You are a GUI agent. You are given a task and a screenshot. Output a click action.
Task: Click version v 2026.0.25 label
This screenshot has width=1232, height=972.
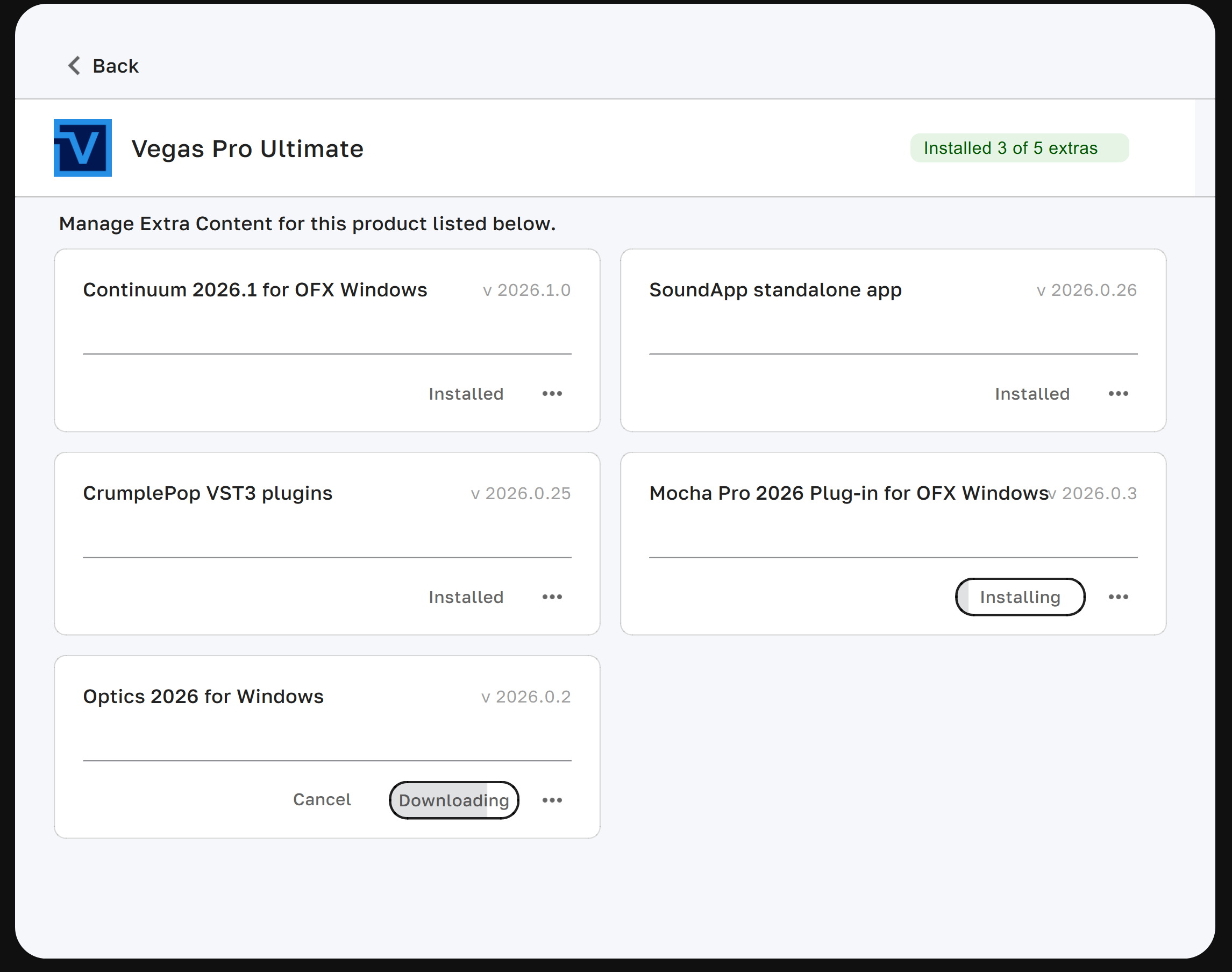(x=521, y=493)
